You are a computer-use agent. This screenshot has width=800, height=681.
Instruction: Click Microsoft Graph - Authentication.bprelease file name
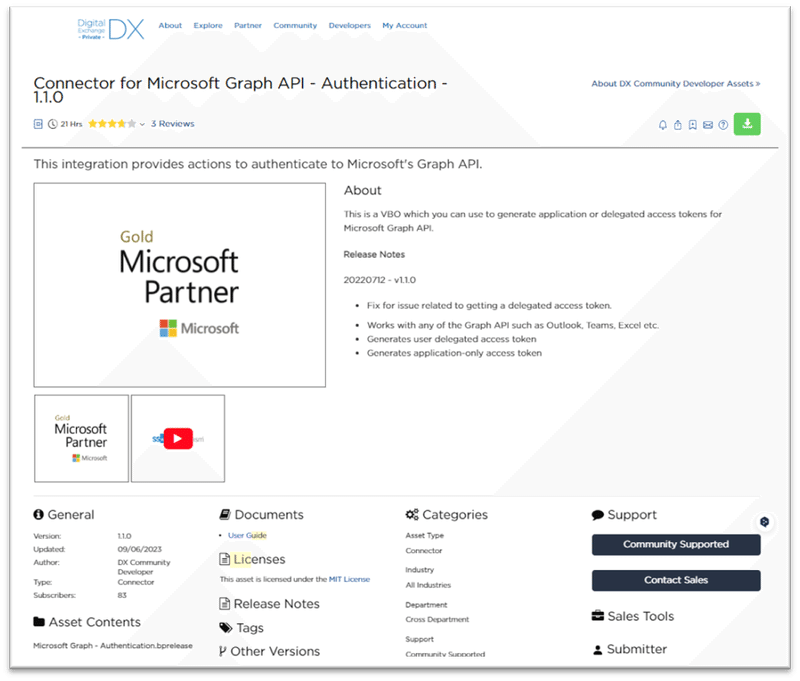pos(113,646)
